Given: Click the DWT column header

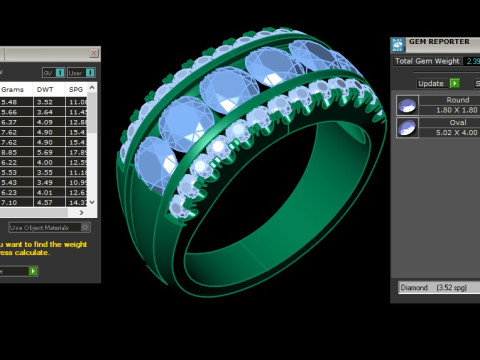Looking at the screenshot, I should coord(45,89).
